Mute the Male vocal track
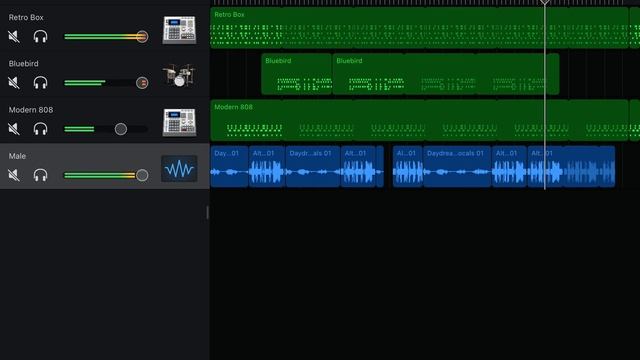The height and width of the screenshot is (360, 640). (14, 175)
